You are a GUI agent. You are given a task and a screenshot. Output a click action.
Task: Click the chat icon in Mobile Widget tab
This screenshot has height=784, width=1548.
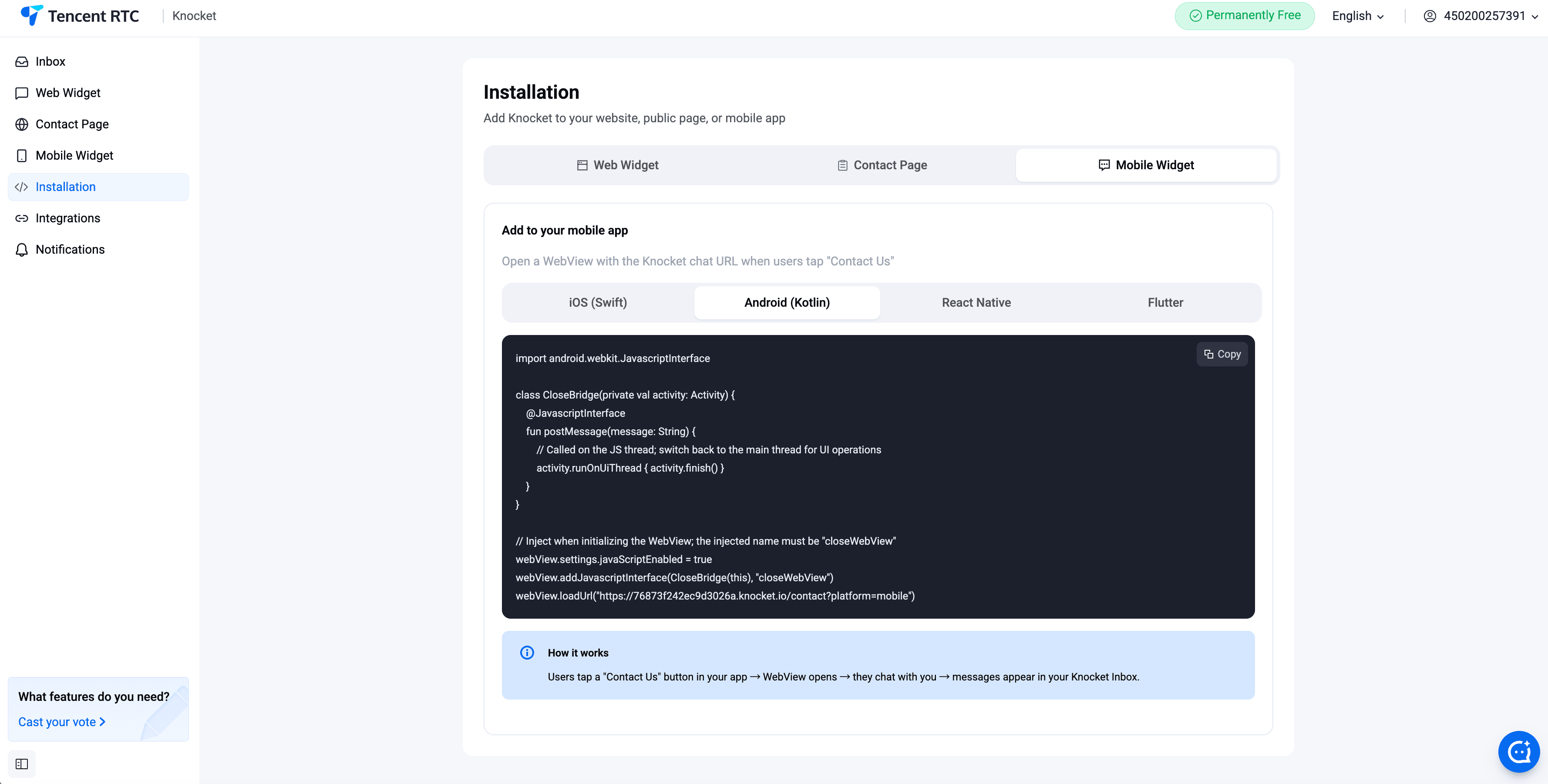1104,165
